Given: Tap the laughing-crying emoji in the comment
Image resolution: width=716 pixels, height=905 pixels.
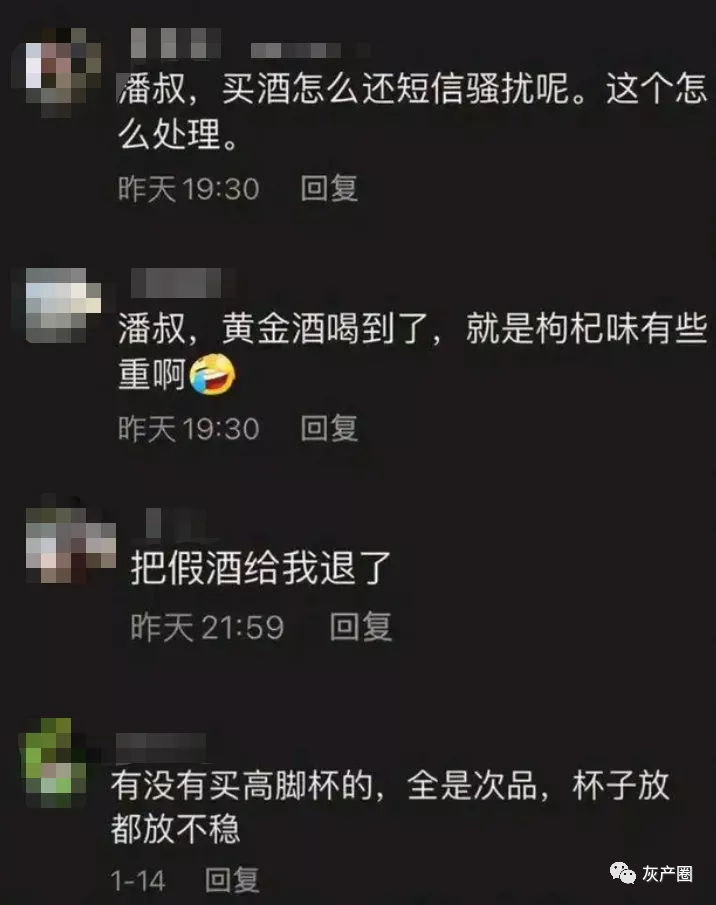Looking at the screenshot, I should (x=212, y=375).
